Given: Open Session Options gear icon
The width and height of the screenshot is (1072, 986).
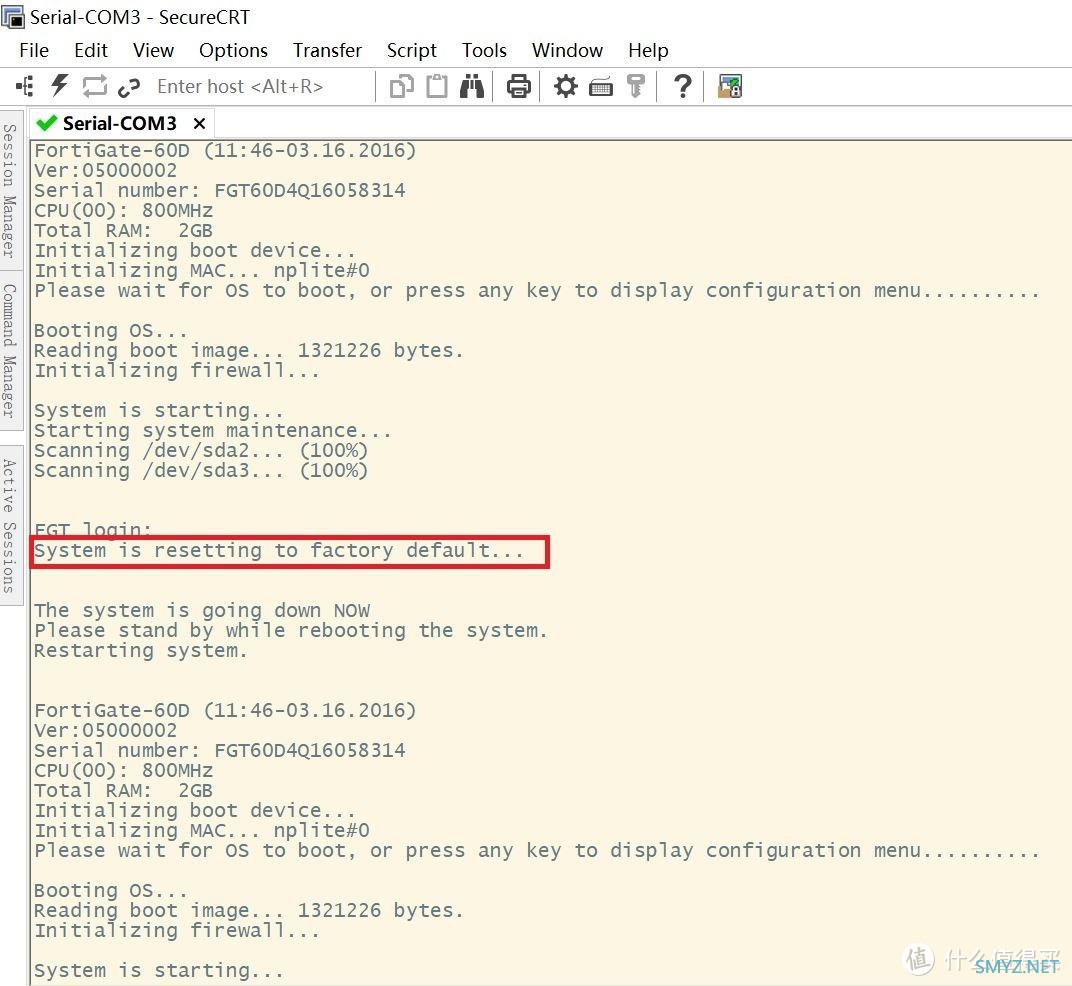Looking at the screenshot, I should click(x=565, y=86).
